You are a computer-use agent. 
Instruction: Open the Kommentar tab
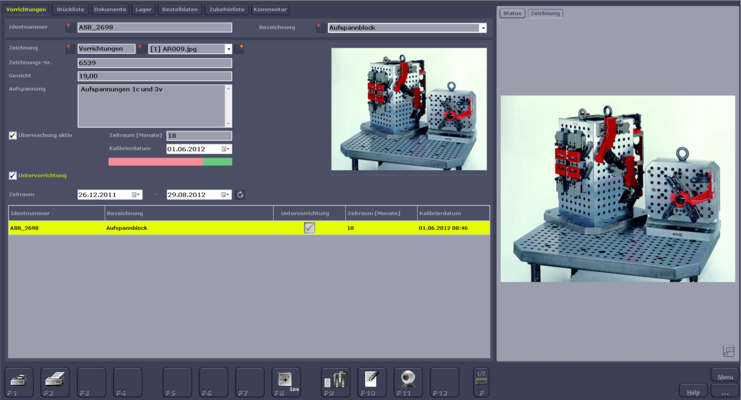[270, 9]
